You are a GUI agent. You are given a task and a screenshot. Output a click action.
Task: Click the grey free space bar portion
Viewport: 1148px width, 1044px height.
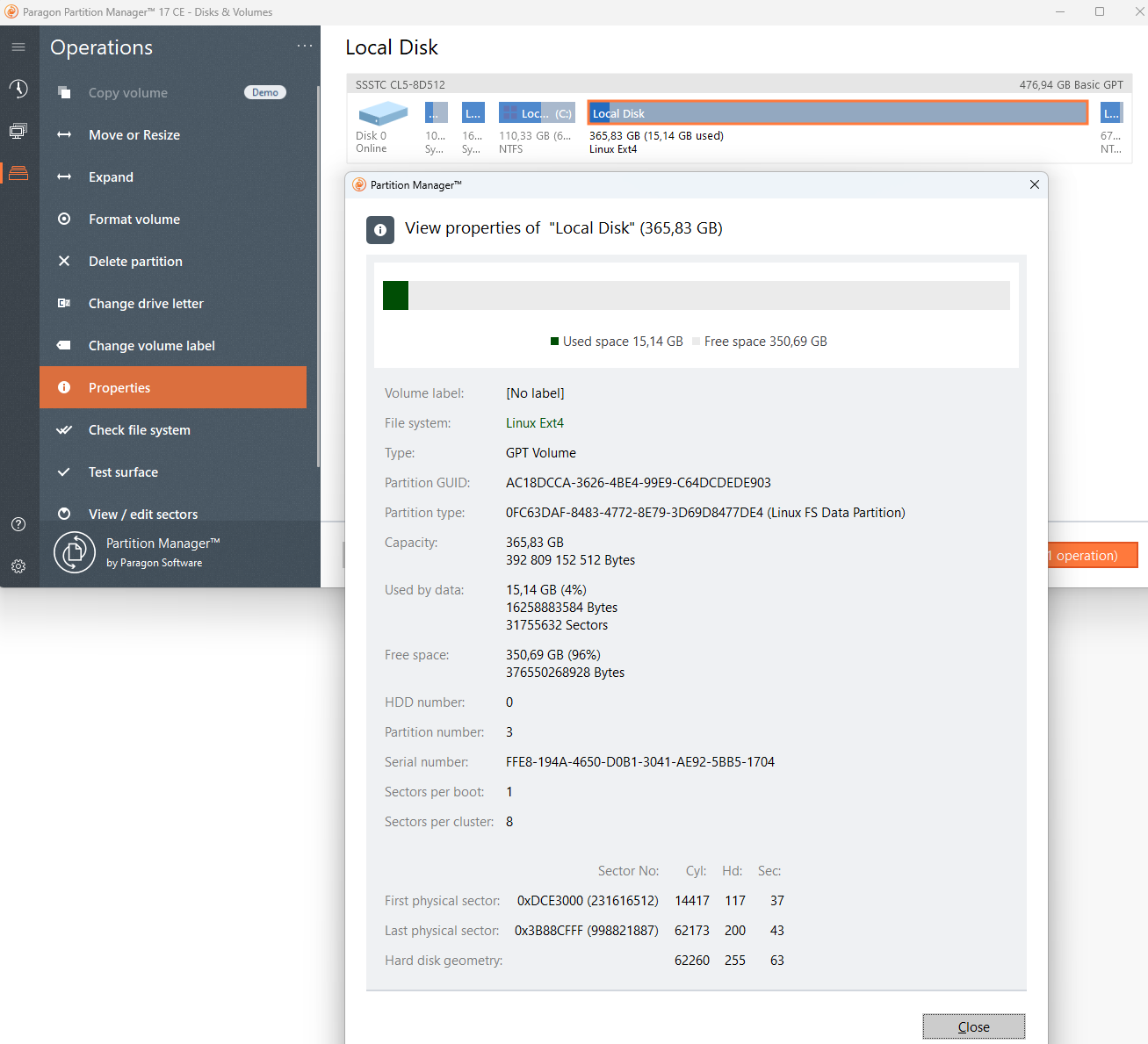click(x=710, y=296)
